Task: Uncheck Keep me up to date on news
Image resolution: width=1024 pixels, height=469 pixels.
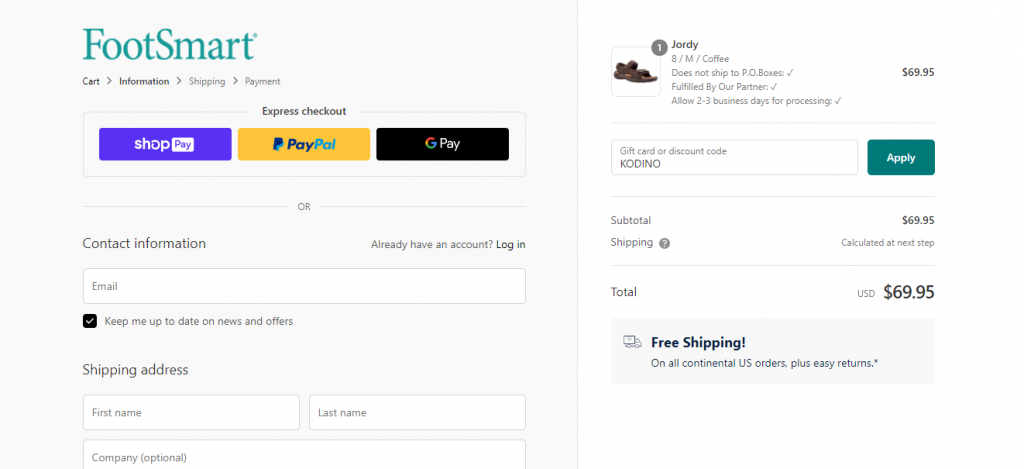Action: (89, 321)
